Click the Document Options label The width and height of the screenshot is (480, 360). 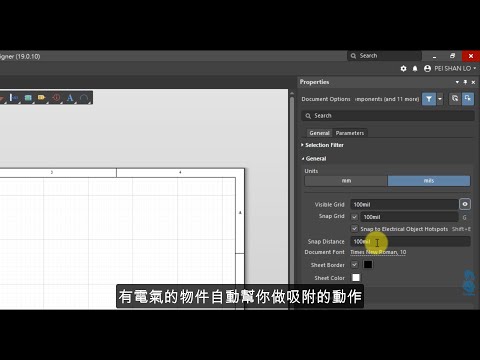(326, 99)
